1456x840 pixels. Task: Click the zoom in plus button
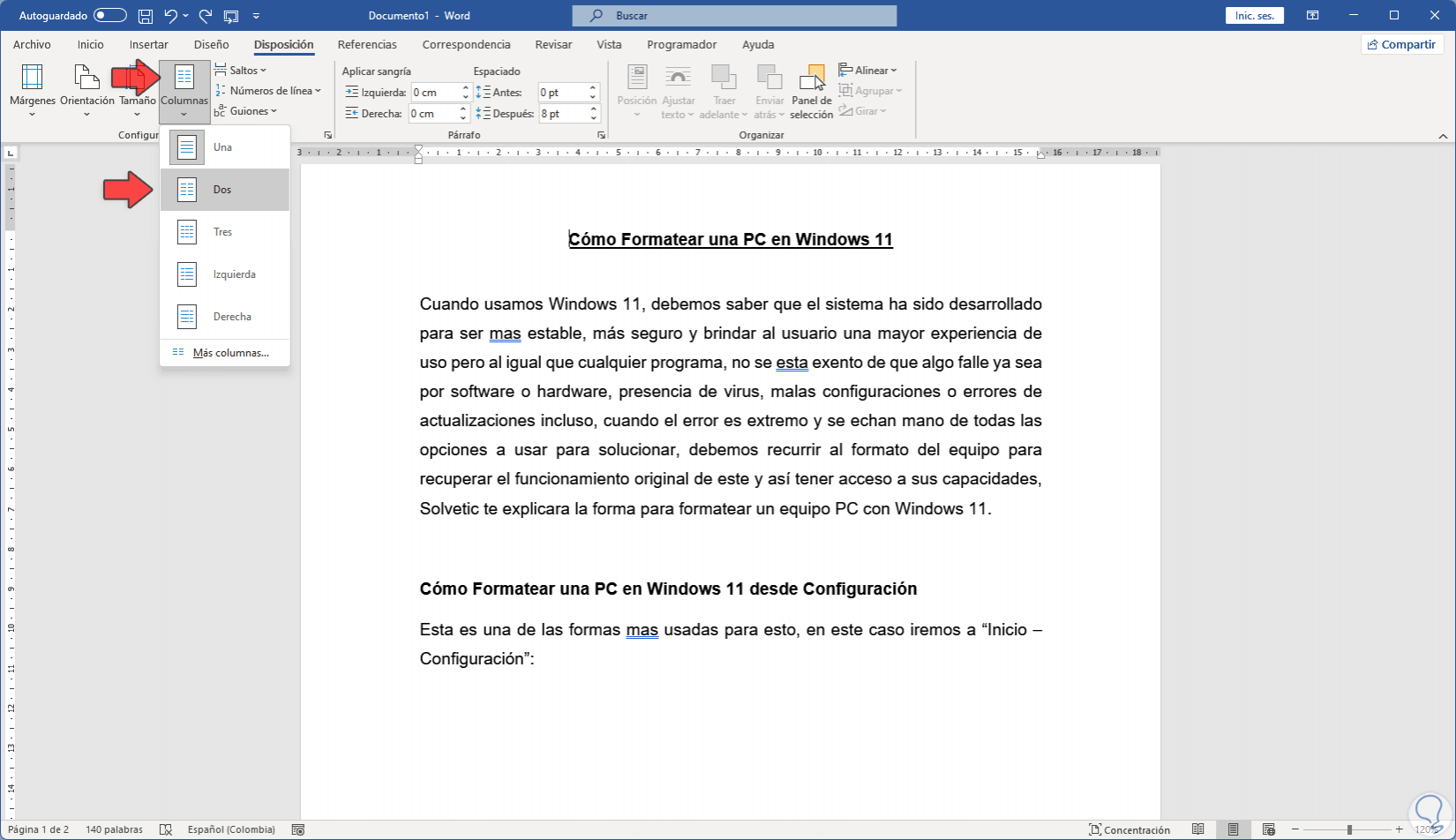click(1399, 829)
